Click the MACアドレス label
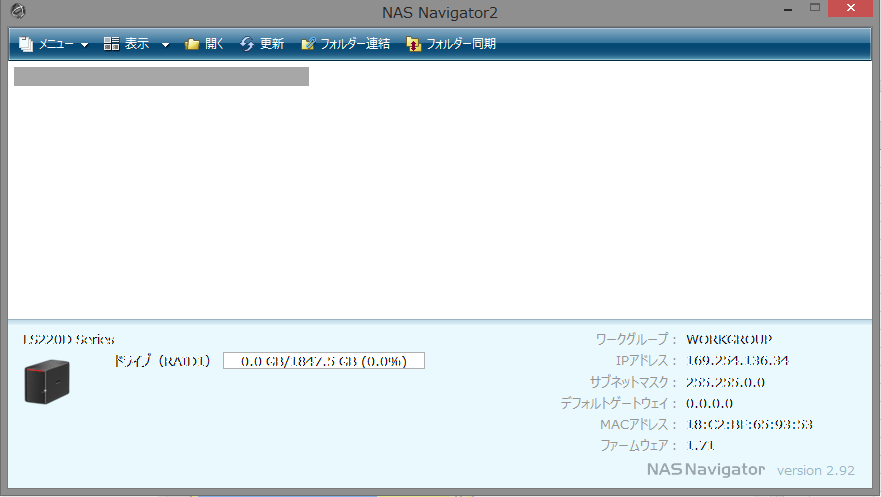881x497 pixels. tap(638, 425)
